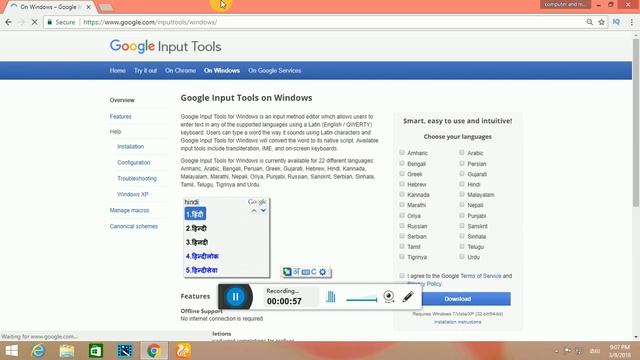Check the Amharic language checkbox
This screenshot has width=640, height=360.
coord(402,153)
